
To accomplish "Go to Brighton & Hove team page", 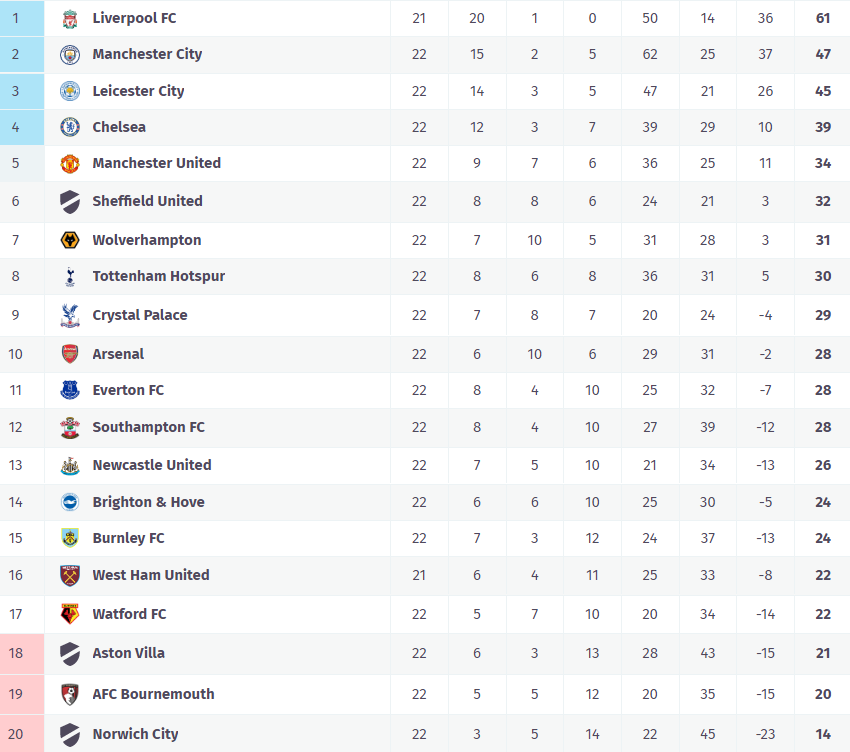I will 148,502.
